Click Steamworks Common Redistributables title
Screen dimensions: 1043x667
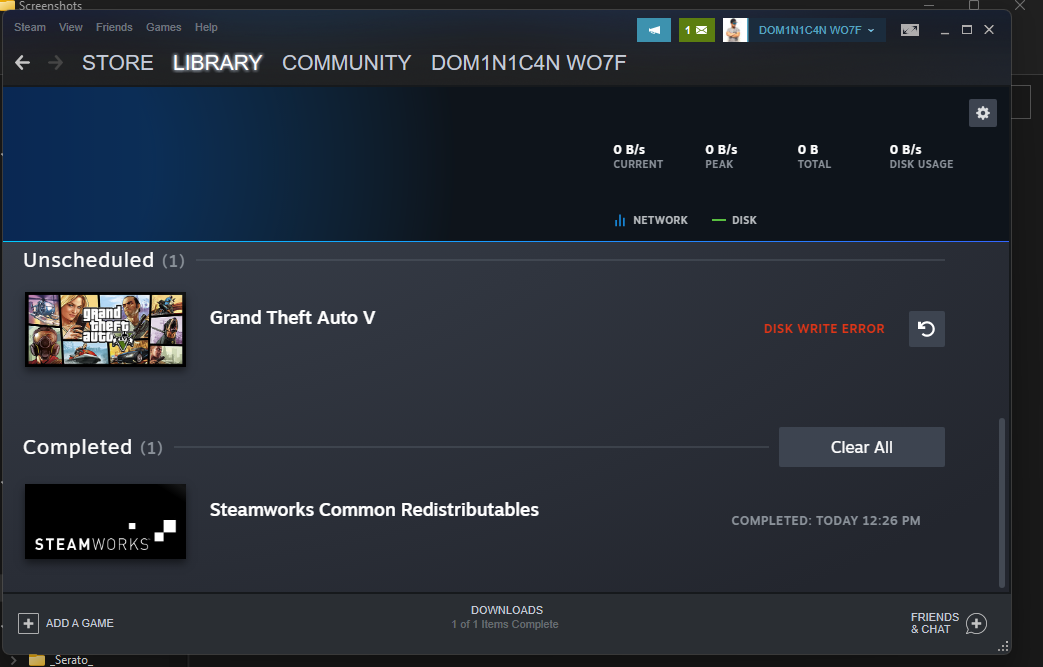tap(374, 509)
